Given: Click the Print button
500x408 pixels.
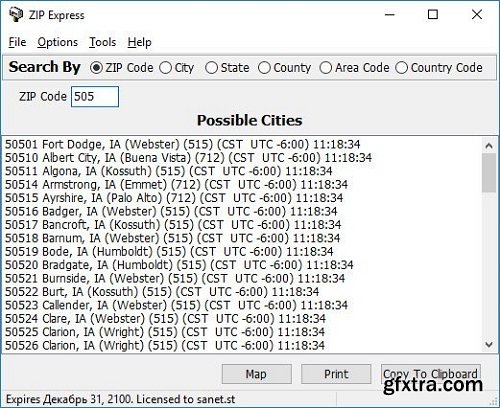Looking at the screenshot, I should click(336, 374).
